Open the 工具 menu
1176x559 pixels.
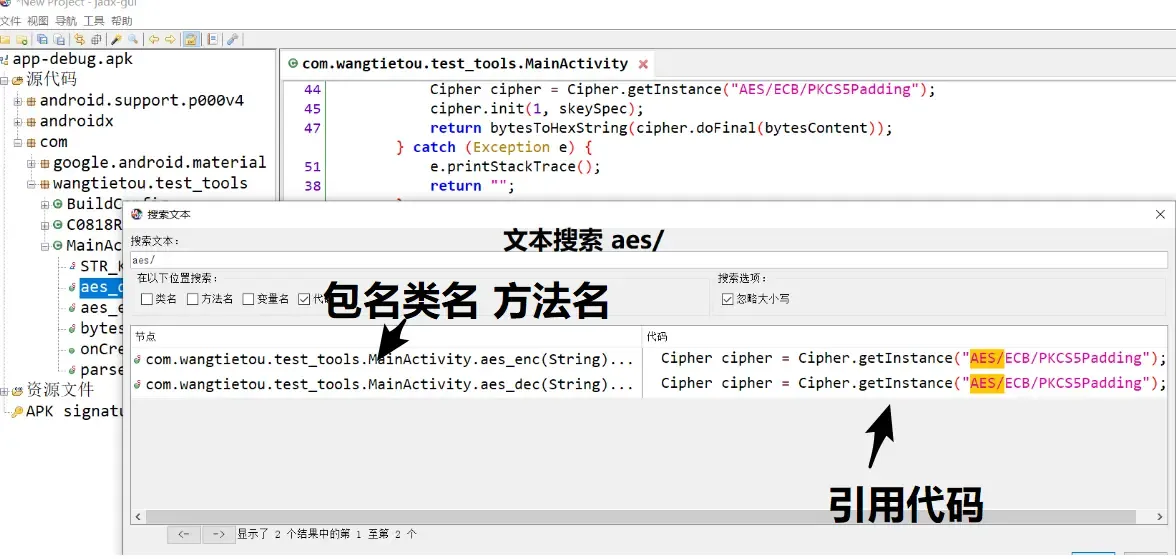click(x=94, y=21)
